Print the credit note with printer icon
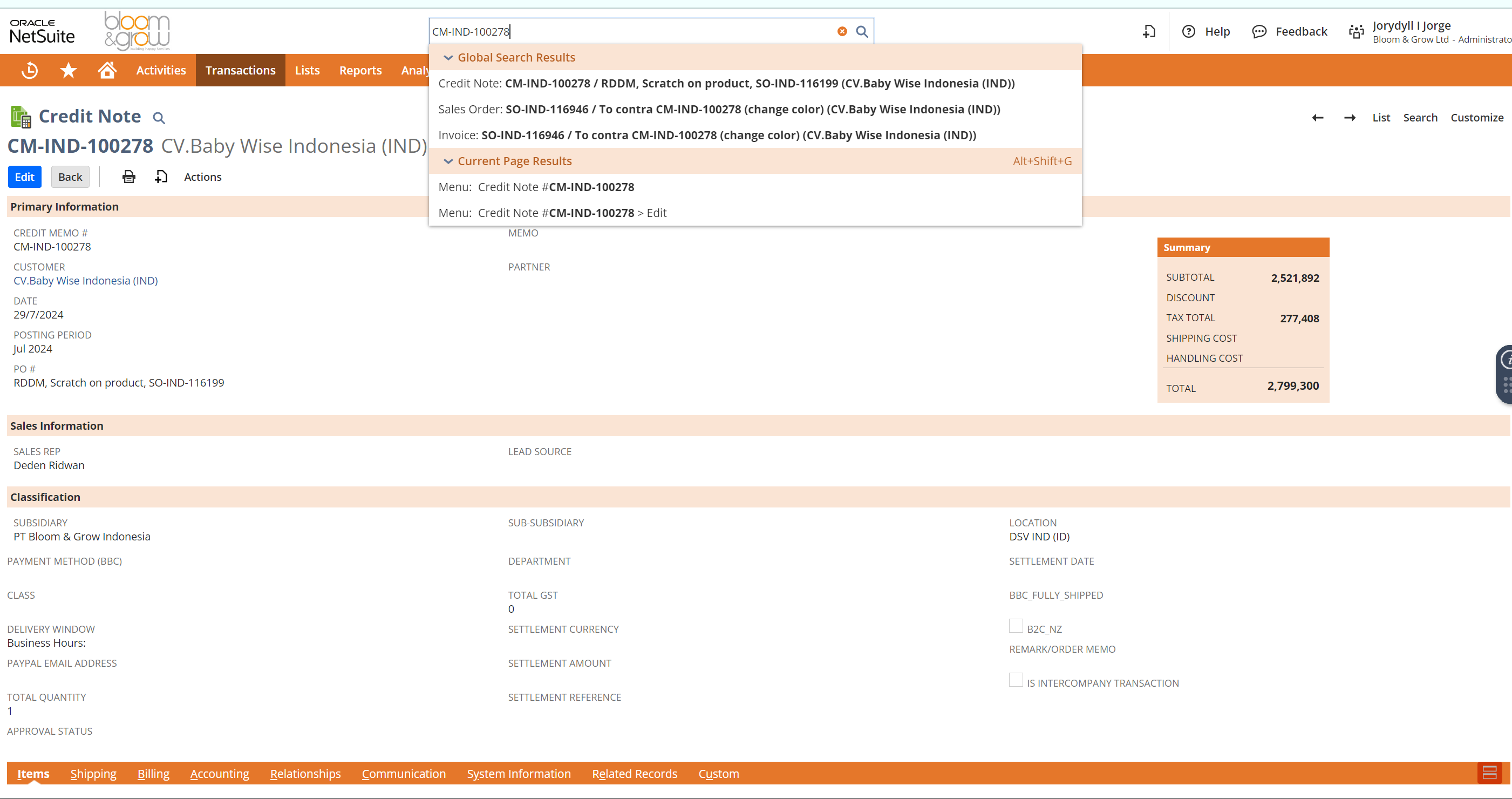Image resolution: width=1512 pixels, height=799 pixels. click(128, 177)
